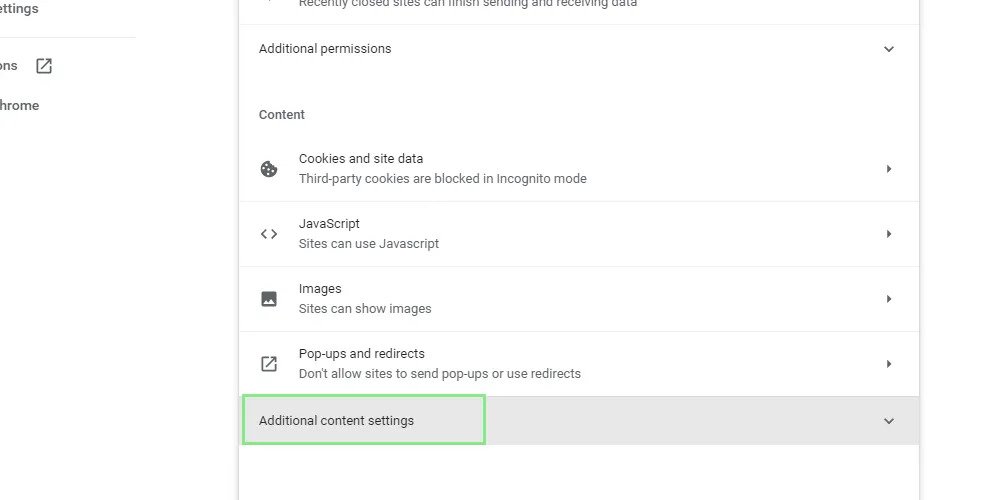
Task: Click the arrow on the Images row
Action: coord(888,299)
